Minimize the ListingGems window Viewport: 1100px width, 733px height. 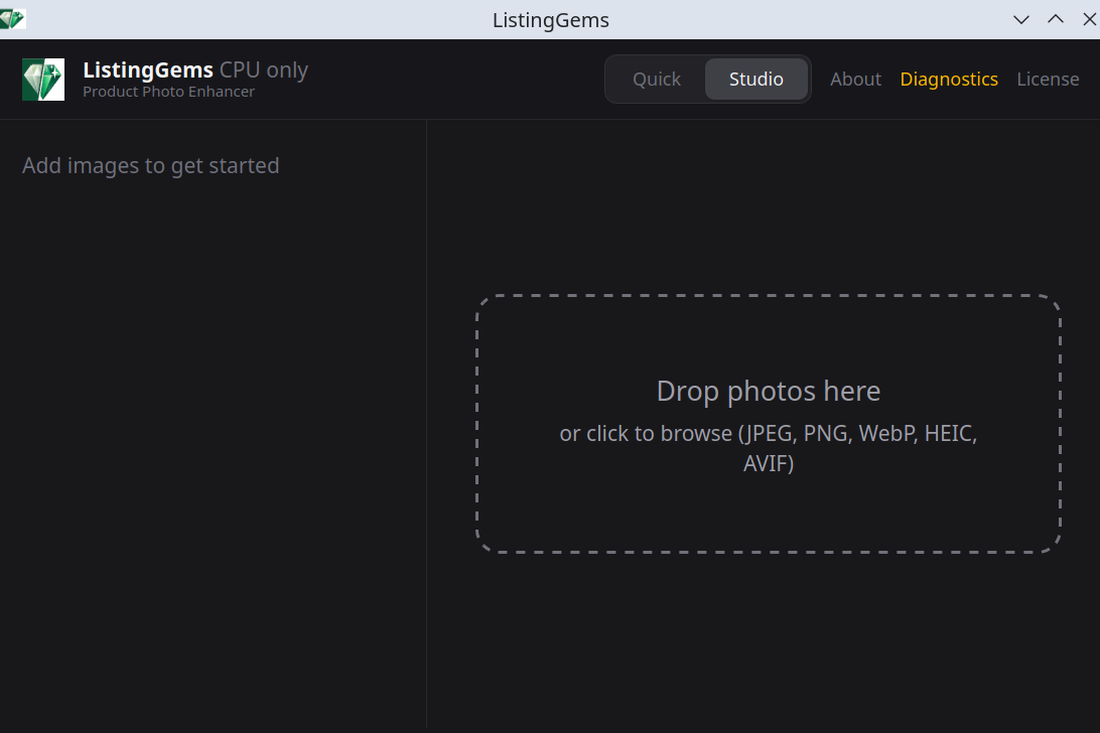pyautogui.click(x=1021, y=20)
